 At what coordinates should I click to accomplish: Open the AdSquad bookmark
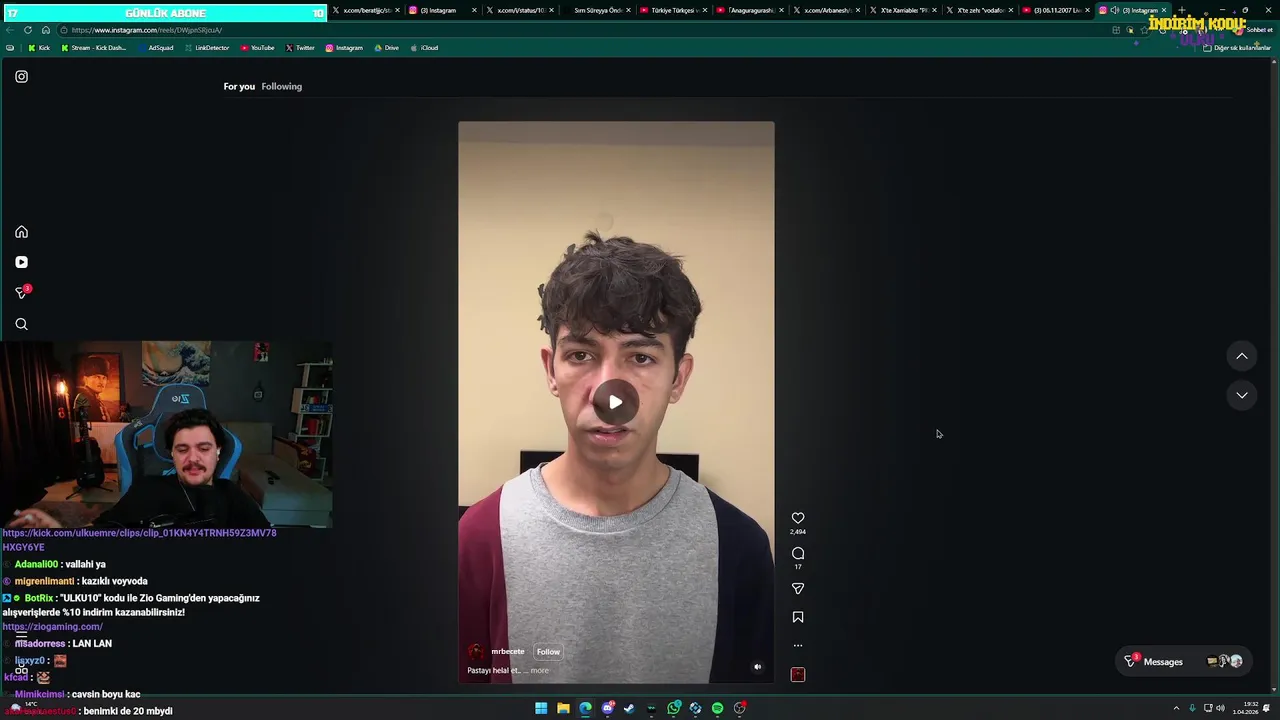coord(155,48)
